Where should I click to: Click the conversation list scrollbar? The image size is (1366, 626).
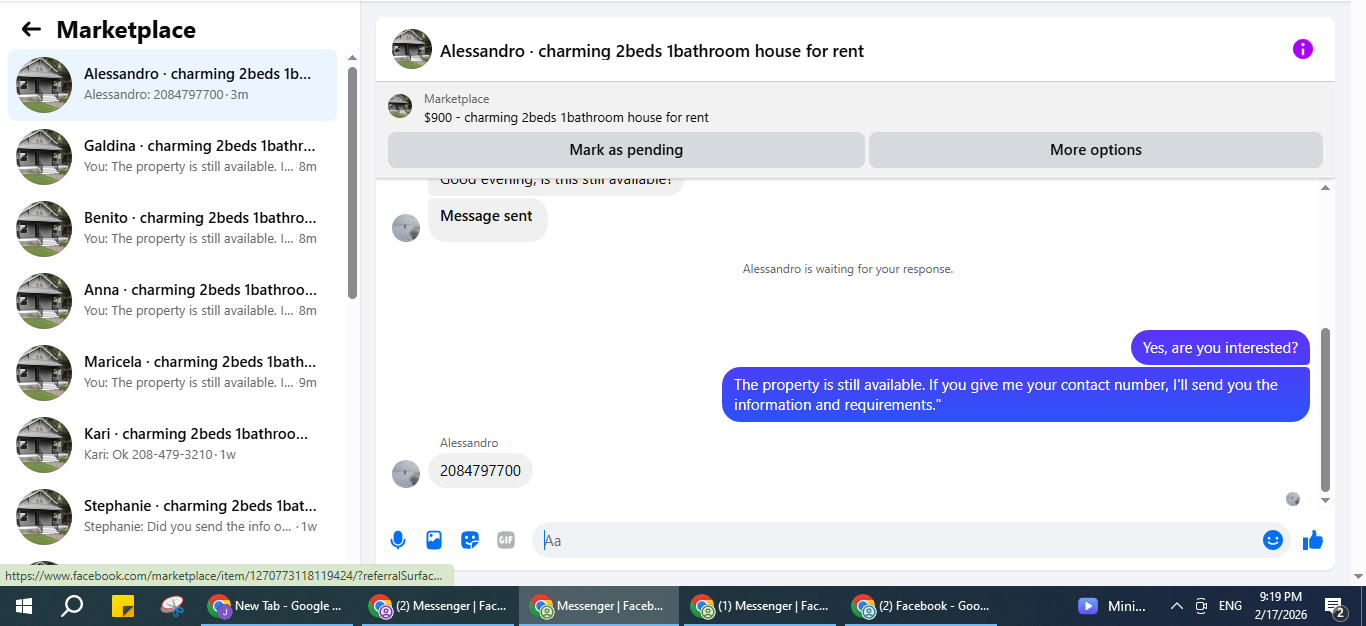click(352, 183)
